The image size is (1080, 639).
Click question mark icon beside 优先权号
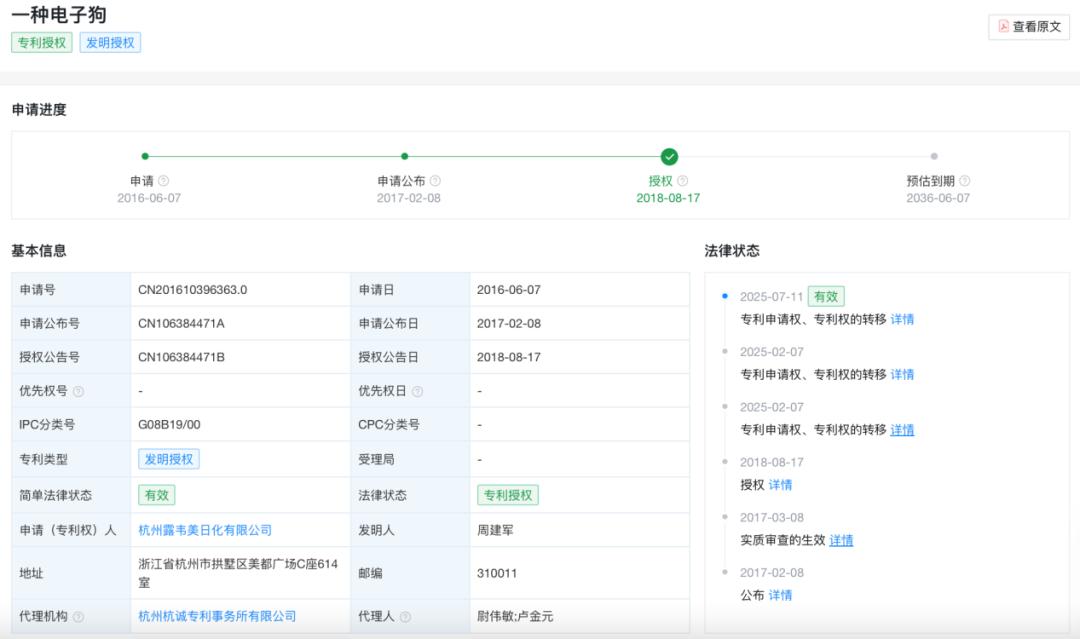point(79,392)
